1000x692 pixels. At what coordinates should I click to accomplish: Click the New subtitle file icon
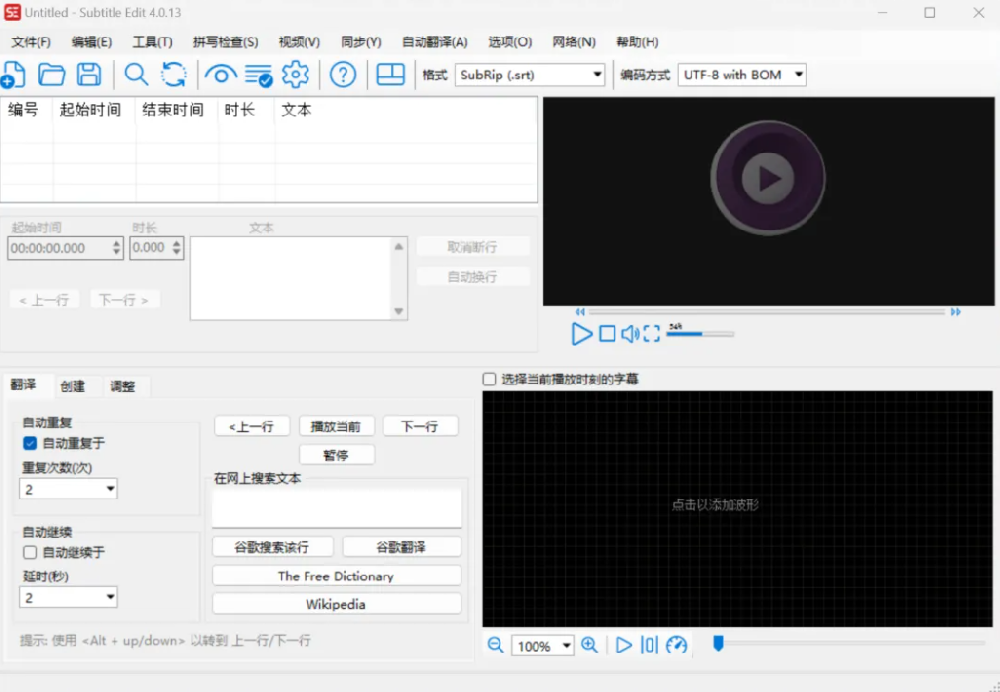point(14,74)
